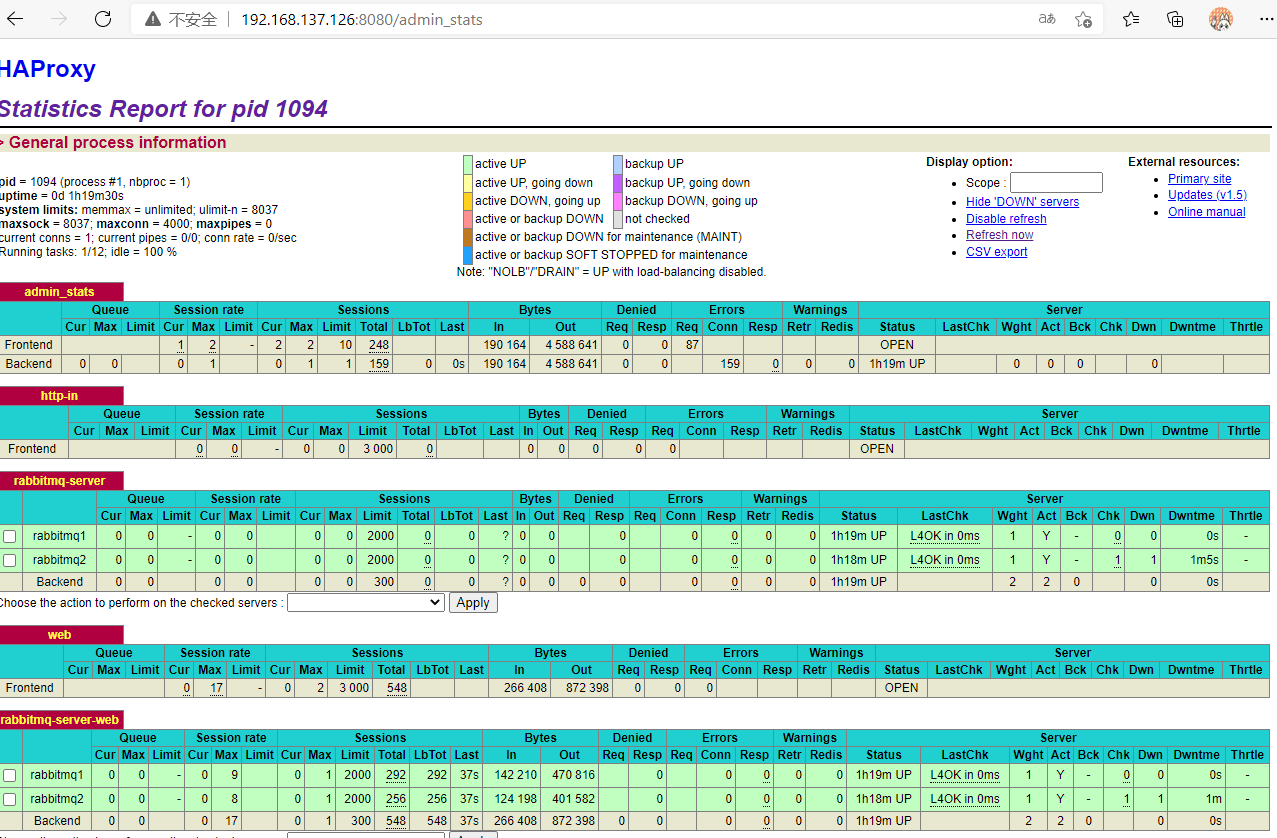Click the browser back arrow

click(15, 19)
